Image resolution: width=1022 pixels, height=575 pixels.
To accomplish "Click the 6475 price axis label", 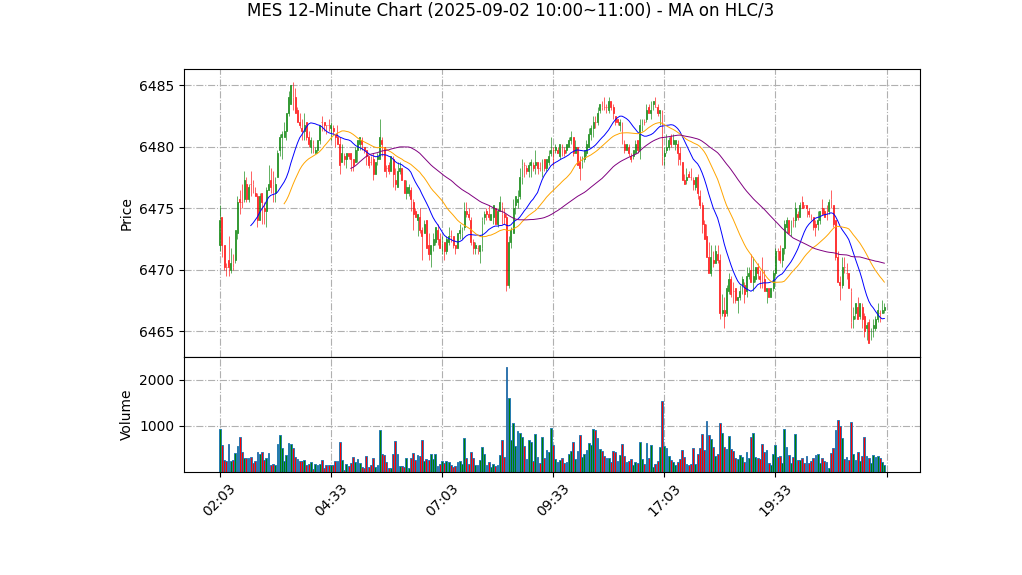I will (x=156, y=209).
